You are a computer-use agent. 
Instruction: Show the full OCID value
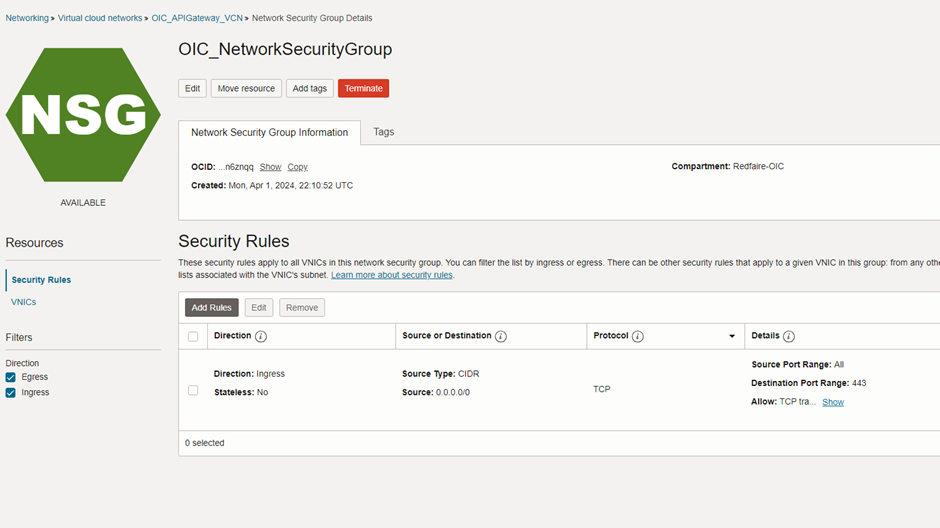point(270,167)
